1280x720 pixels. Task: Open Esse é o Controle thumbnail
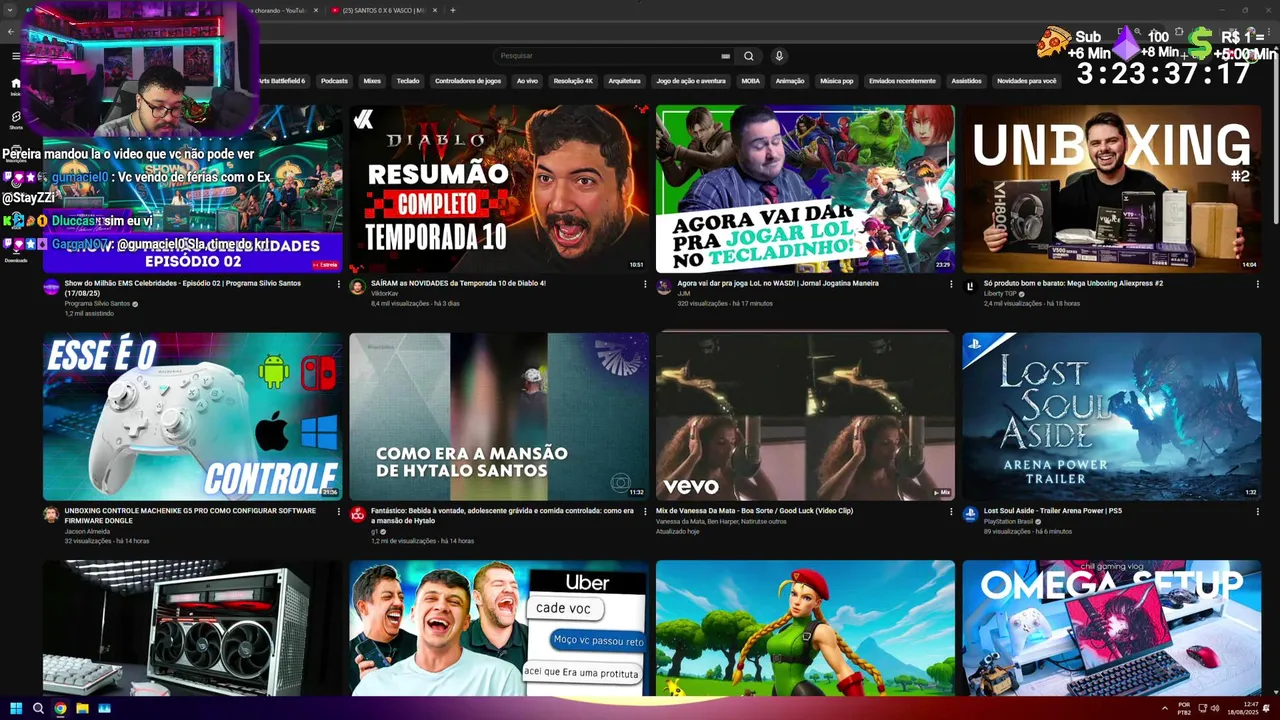point(192,416)
